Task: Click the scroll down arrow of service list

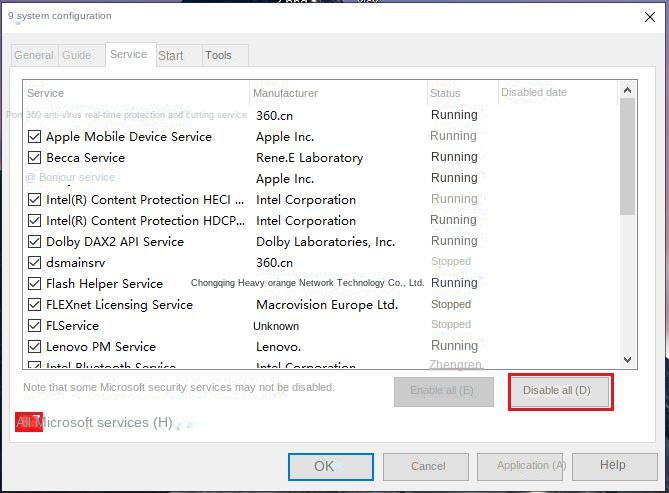Action: pos(628,360)
